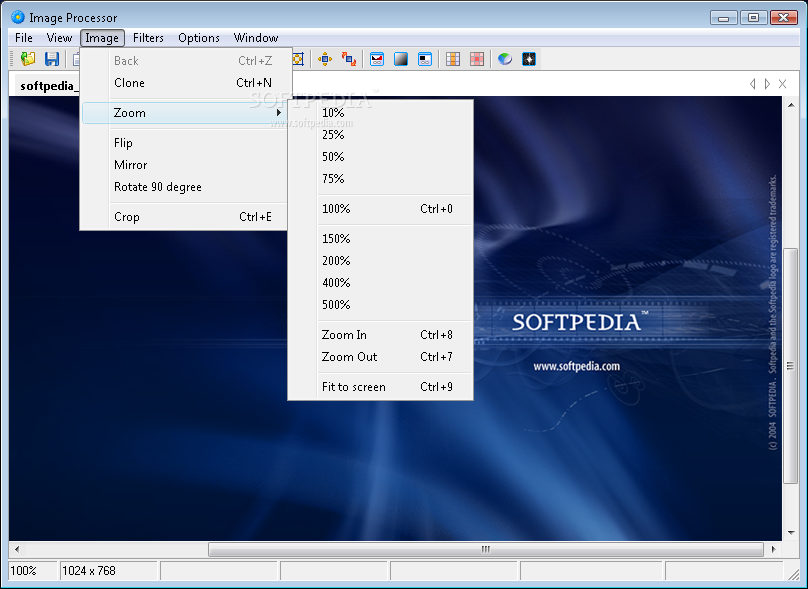Click the orange grid toolbar icon

pos(453,59)
